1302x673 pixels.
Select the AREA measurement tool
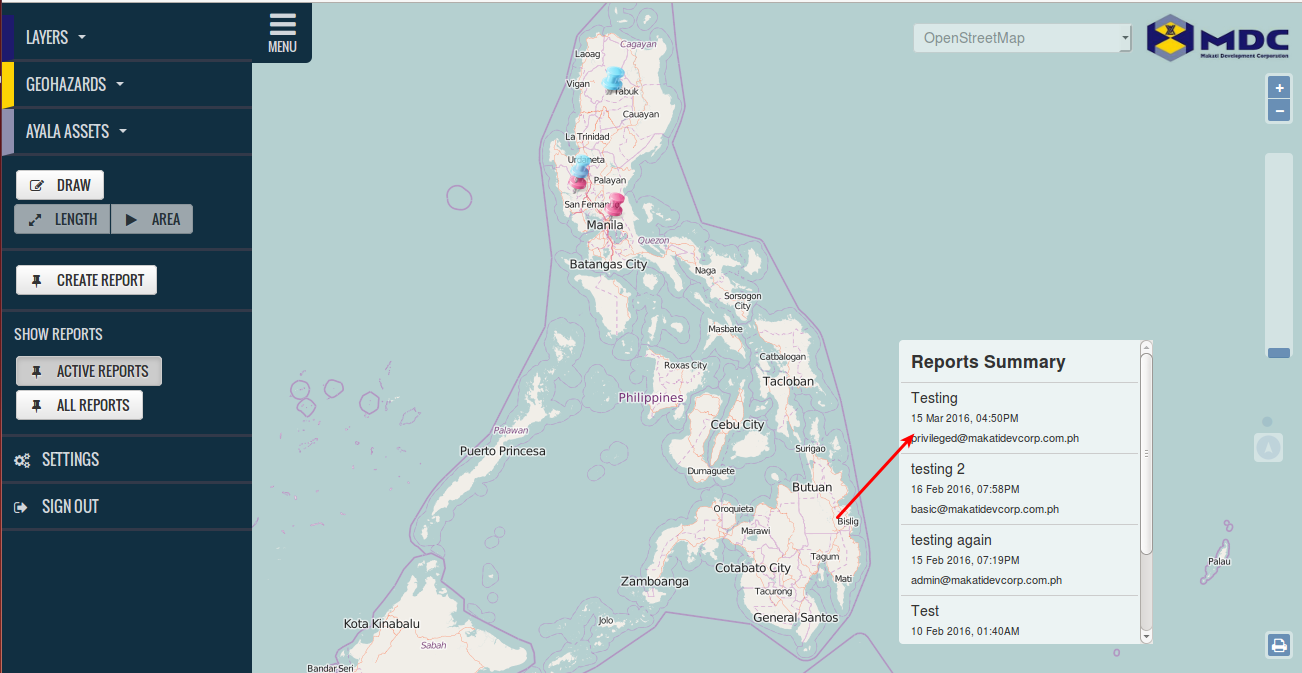click(x=152, y=219)
